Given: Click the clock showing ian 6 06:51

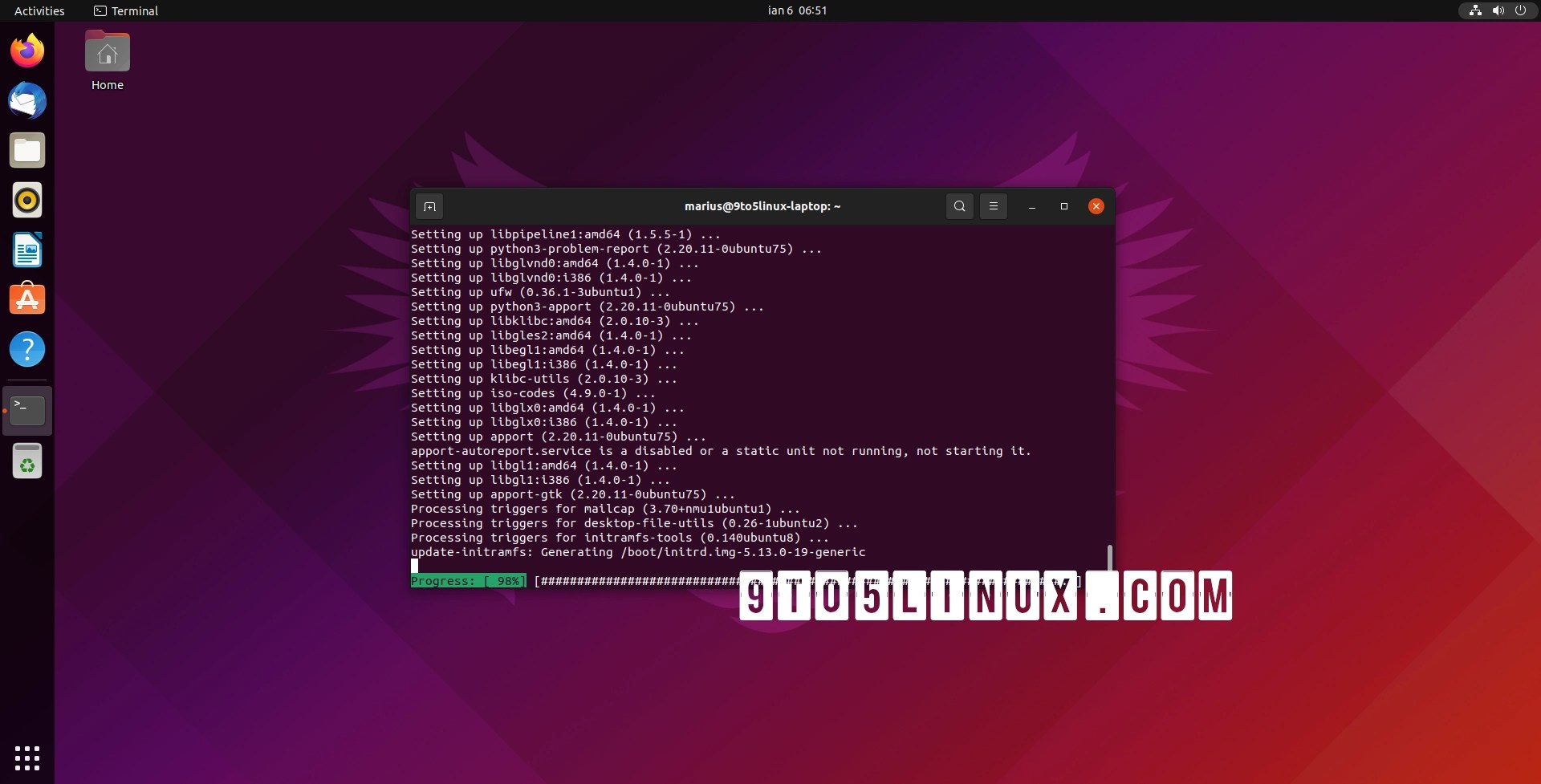Looking at the screenshot, I should [x=797, y=10].
